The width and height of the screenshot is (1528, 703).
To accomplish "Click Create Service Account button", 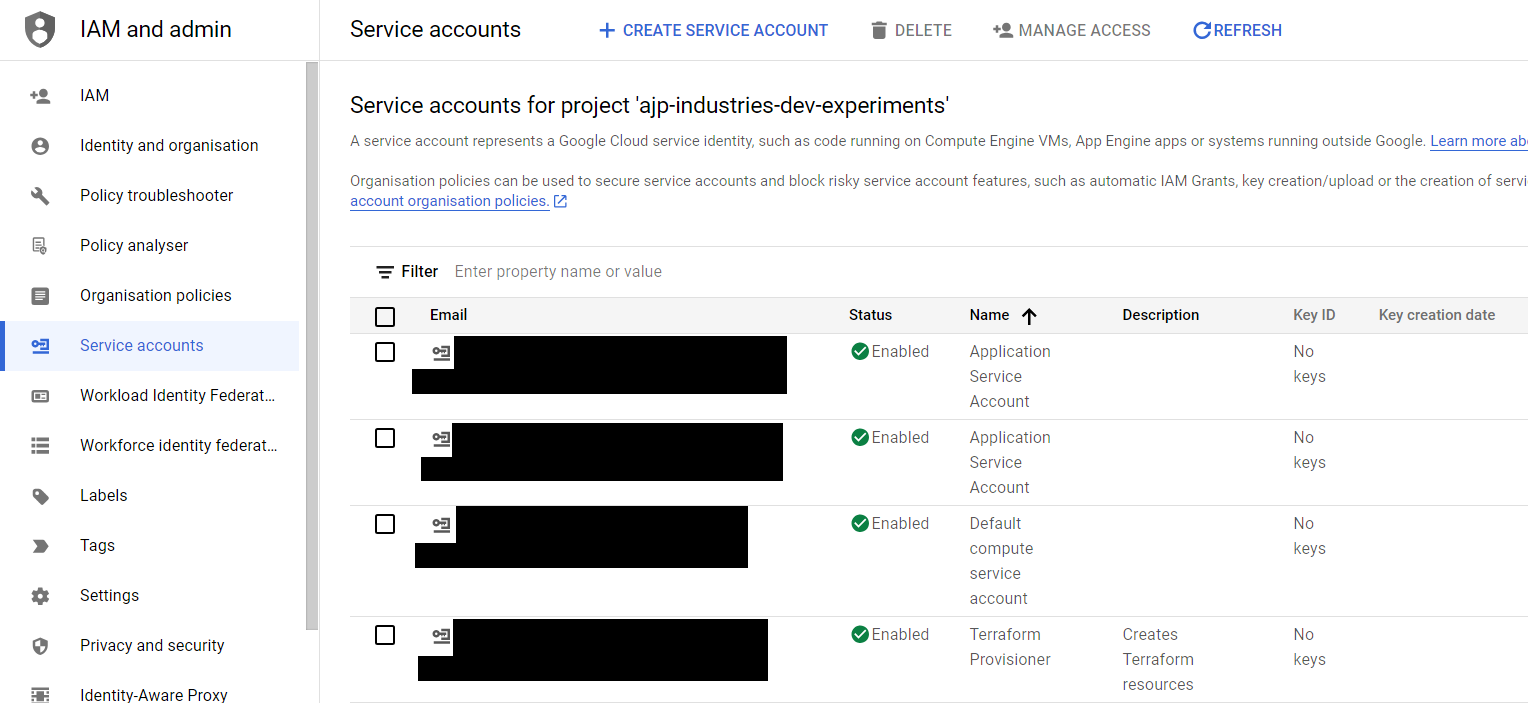I will [x=713, y=31].
